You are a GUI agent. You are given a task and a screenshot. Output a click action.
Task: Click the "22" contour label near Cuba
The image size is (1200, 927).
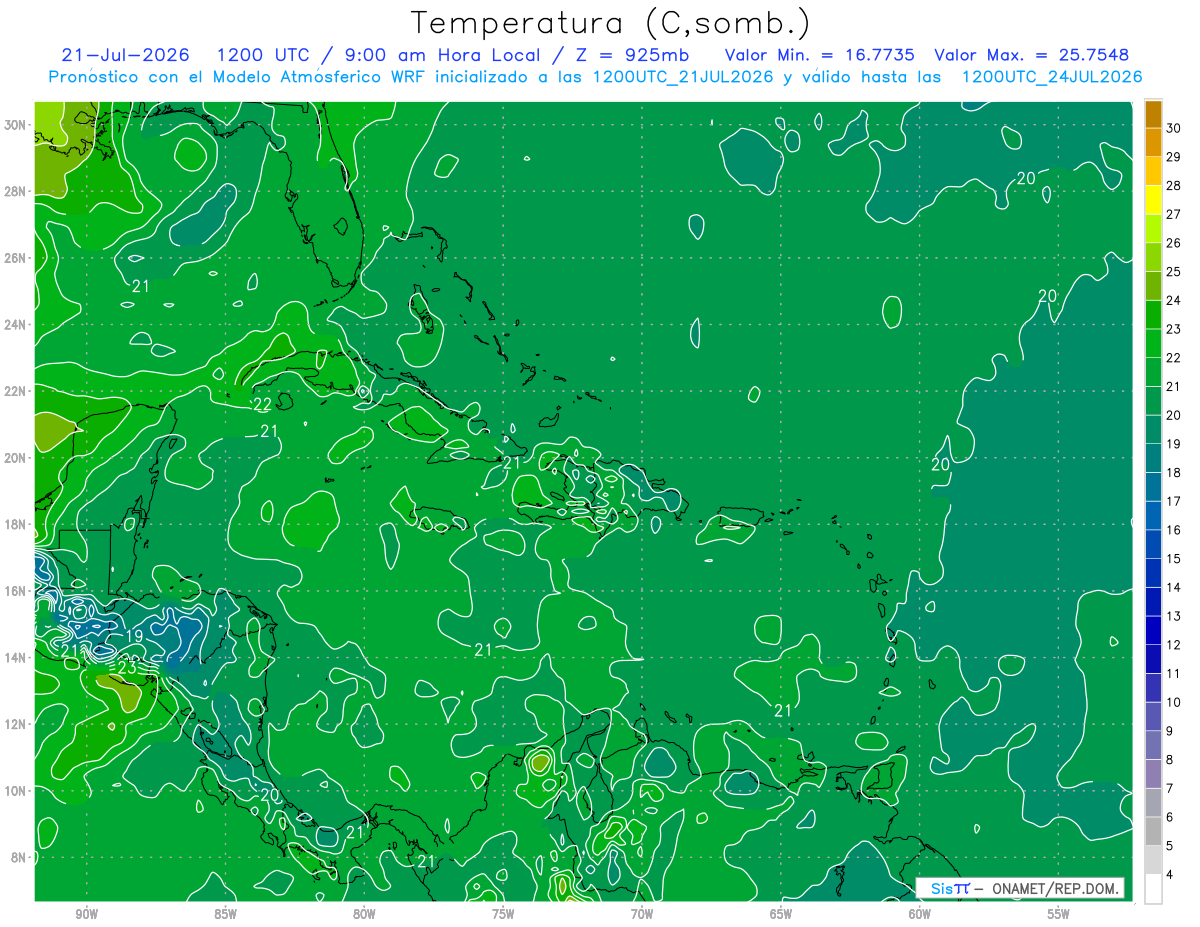pyautogui.click(x=262, y=405)
